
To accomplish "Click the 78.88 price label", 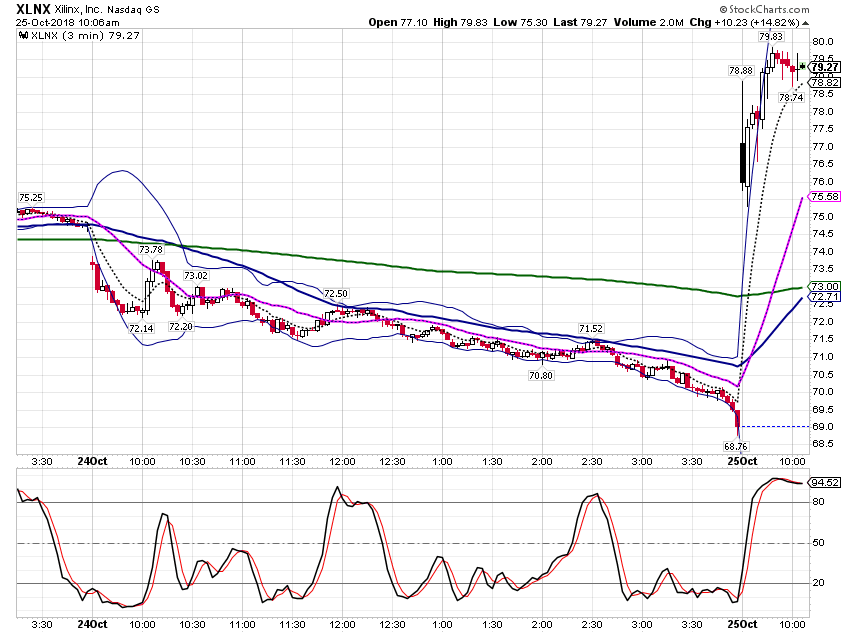I will [x=741, y=71].
